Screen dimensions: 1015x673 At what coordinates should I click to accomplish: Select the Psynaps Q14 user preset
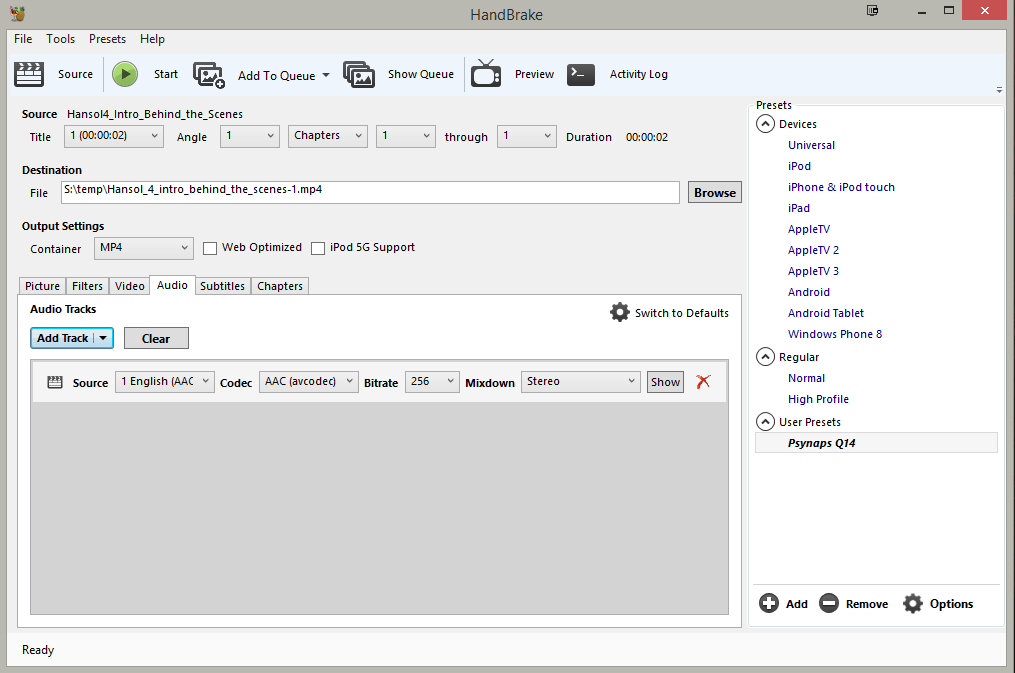pyautogui.click(x=876, y=443)
